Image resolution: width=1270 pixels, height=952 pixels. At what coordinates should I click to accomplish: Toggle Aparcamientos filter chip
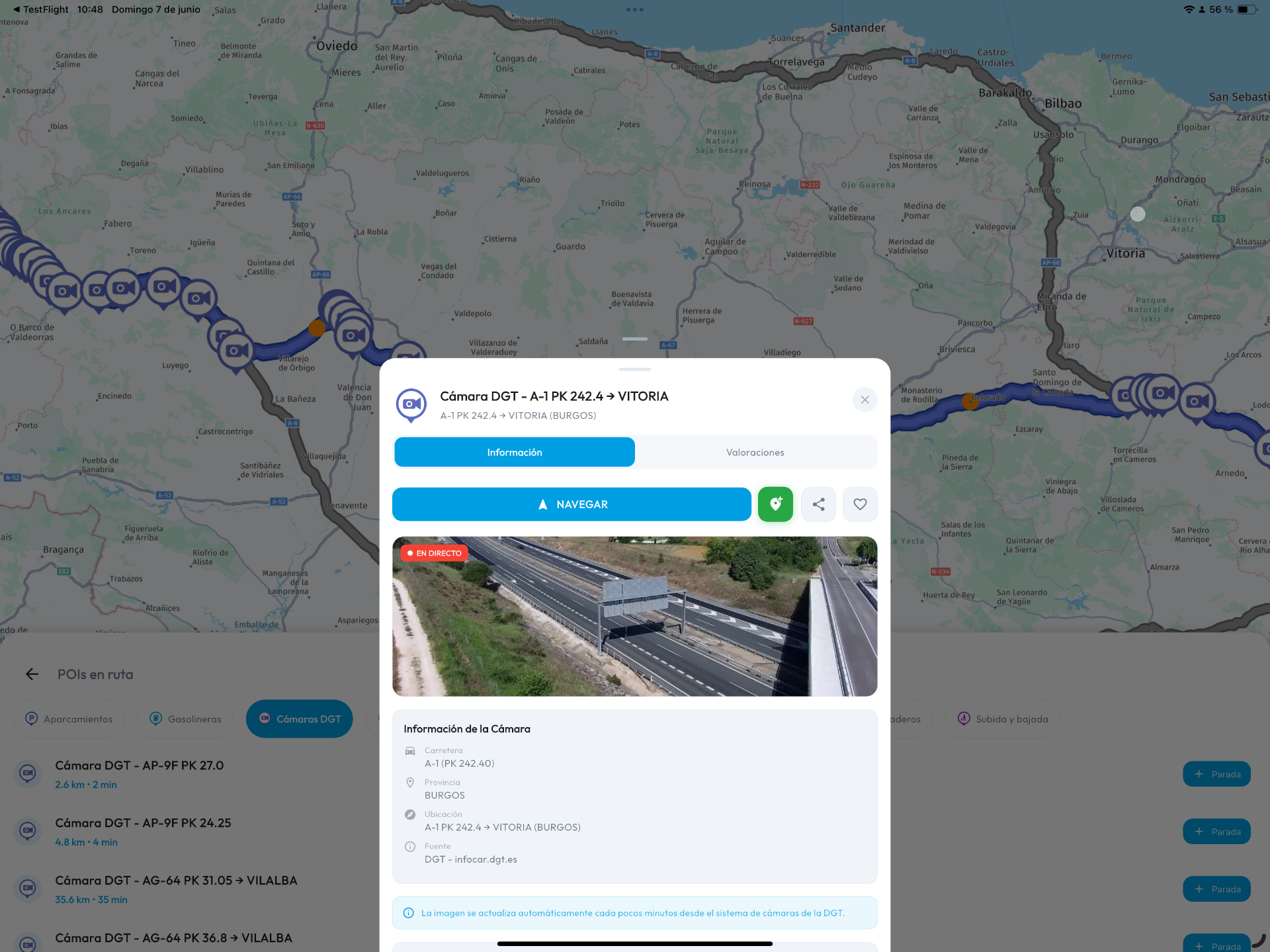69,718
